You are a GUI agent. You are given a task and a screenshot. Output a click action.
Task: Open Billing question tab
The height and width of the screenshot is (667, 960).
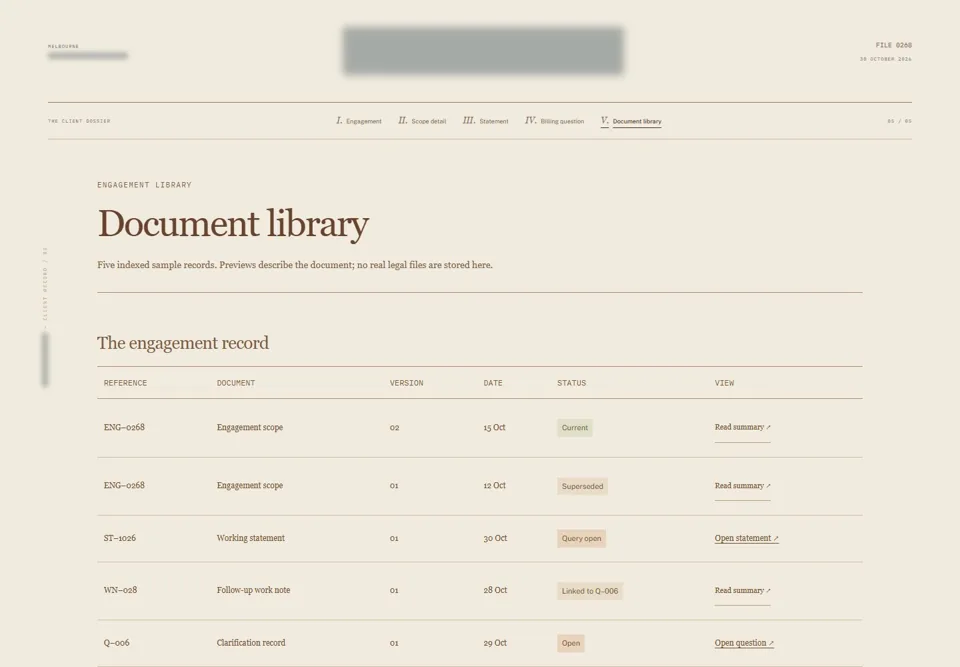point(555,121)
